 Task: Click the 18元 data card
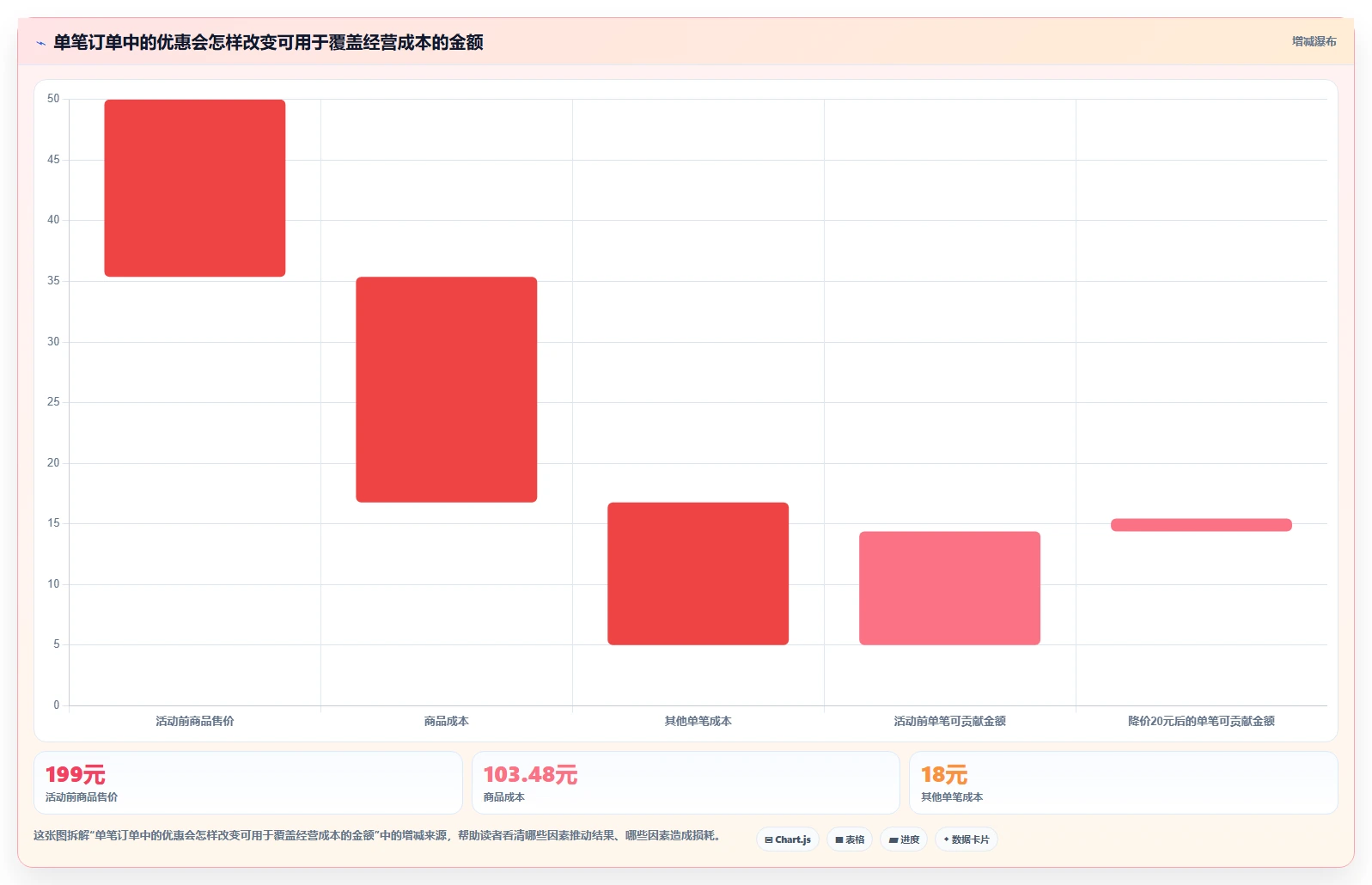pos(1124,783)
